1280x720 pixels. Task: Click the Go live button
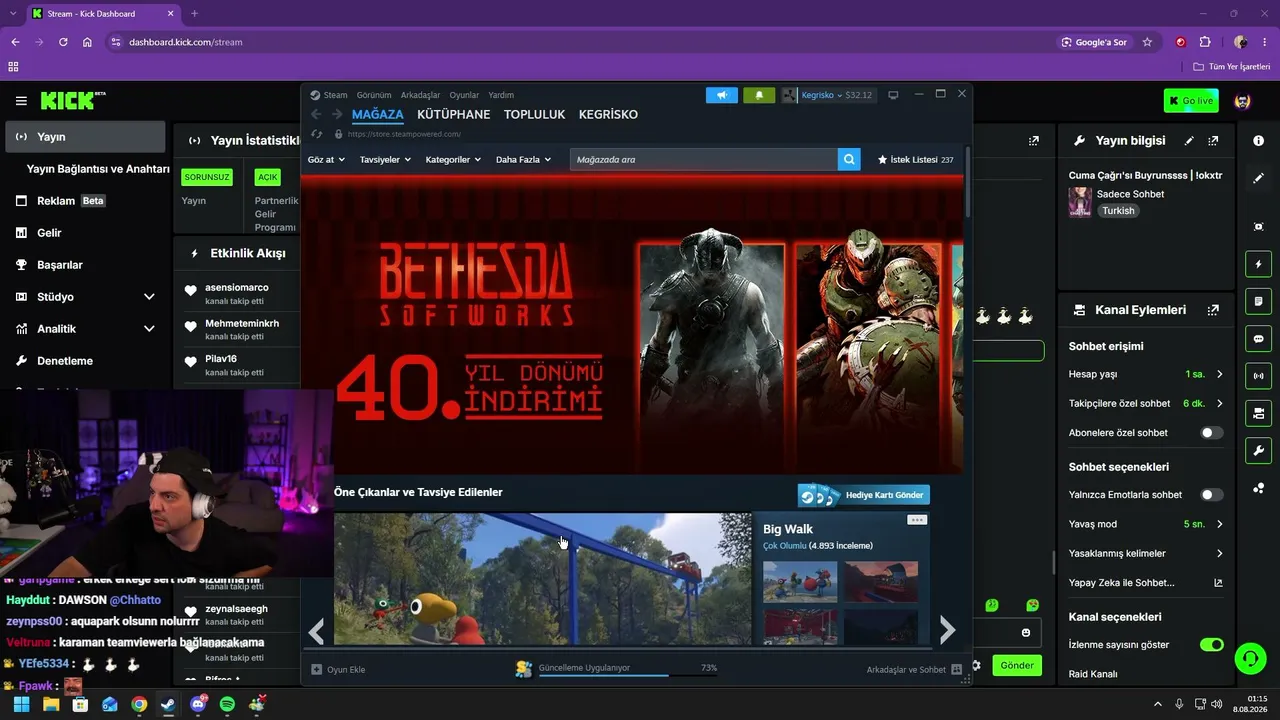(1191, 101)
